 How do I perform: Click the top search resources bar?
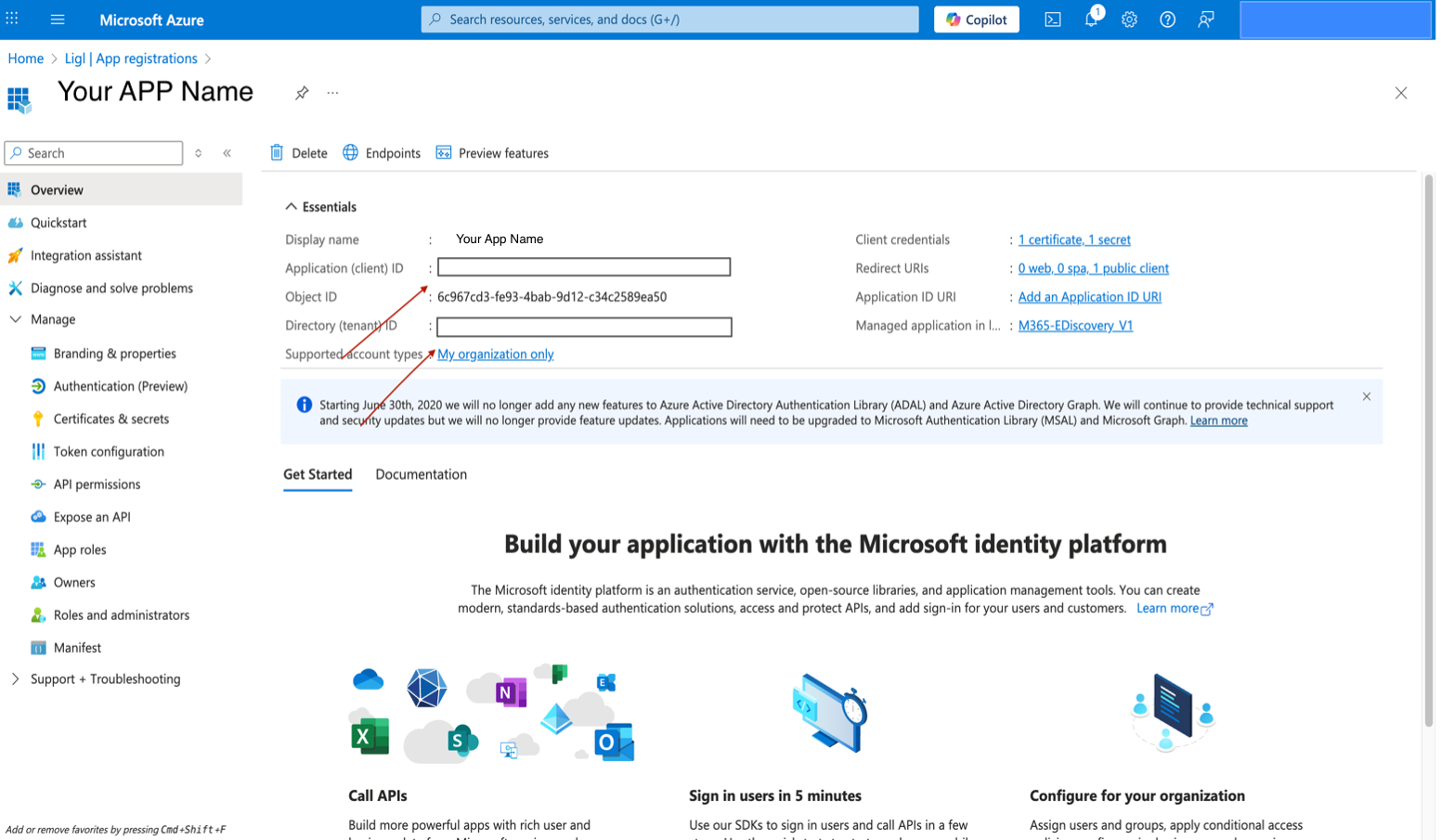tap(669, 19)
